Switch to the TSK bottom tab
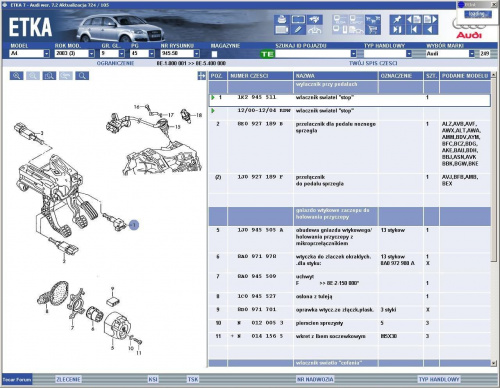This screenshot has width=500, height=388. pos(193,379)
